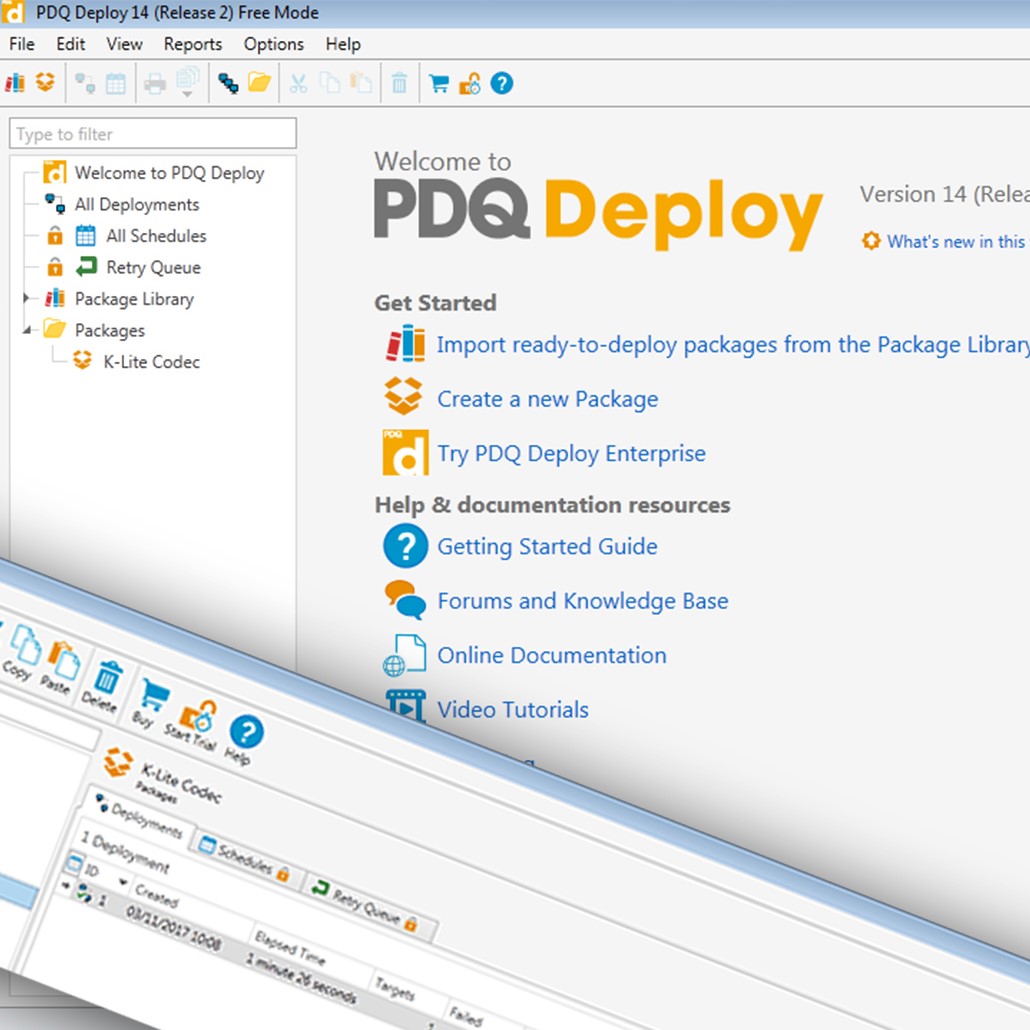Open Package Library from the toolbar
1030x1030 pixels.
(x=15, y=83)
